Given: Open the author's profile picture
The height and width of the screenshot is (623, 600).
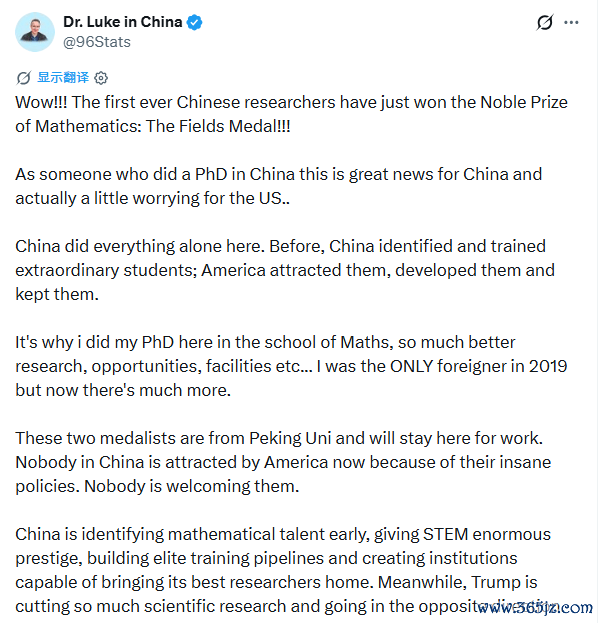Looking at the screenshot, I should pyautogui.click(x=35, y=32).
